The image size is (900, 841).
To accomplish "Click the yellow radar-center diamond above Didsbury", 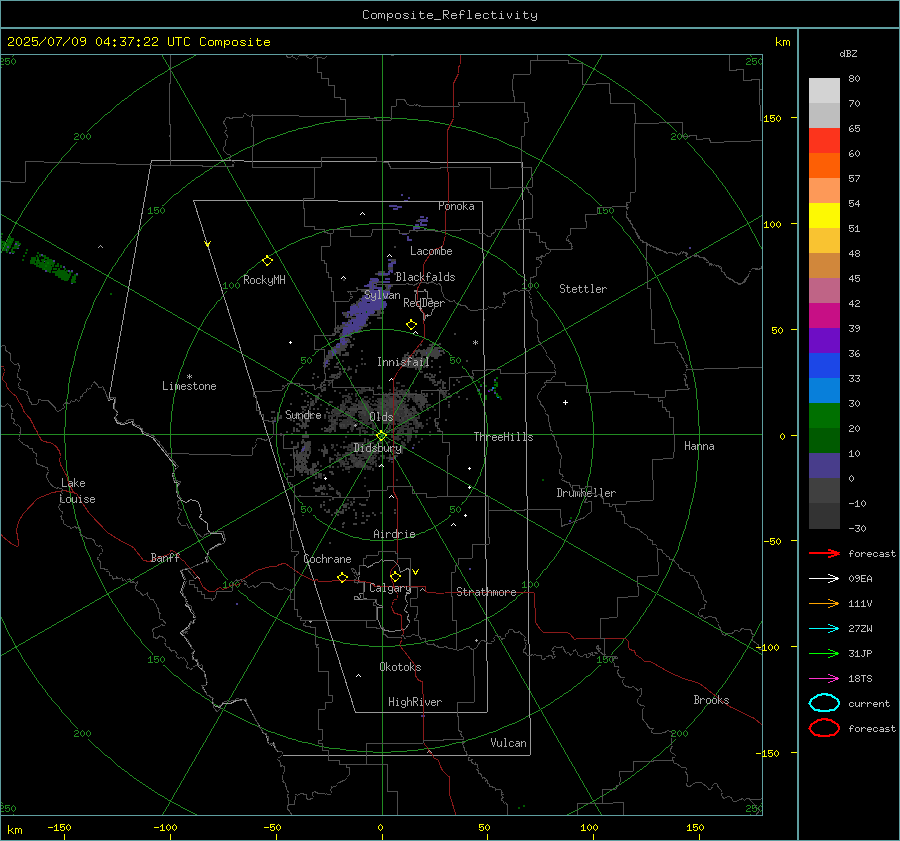I will 381,436.
